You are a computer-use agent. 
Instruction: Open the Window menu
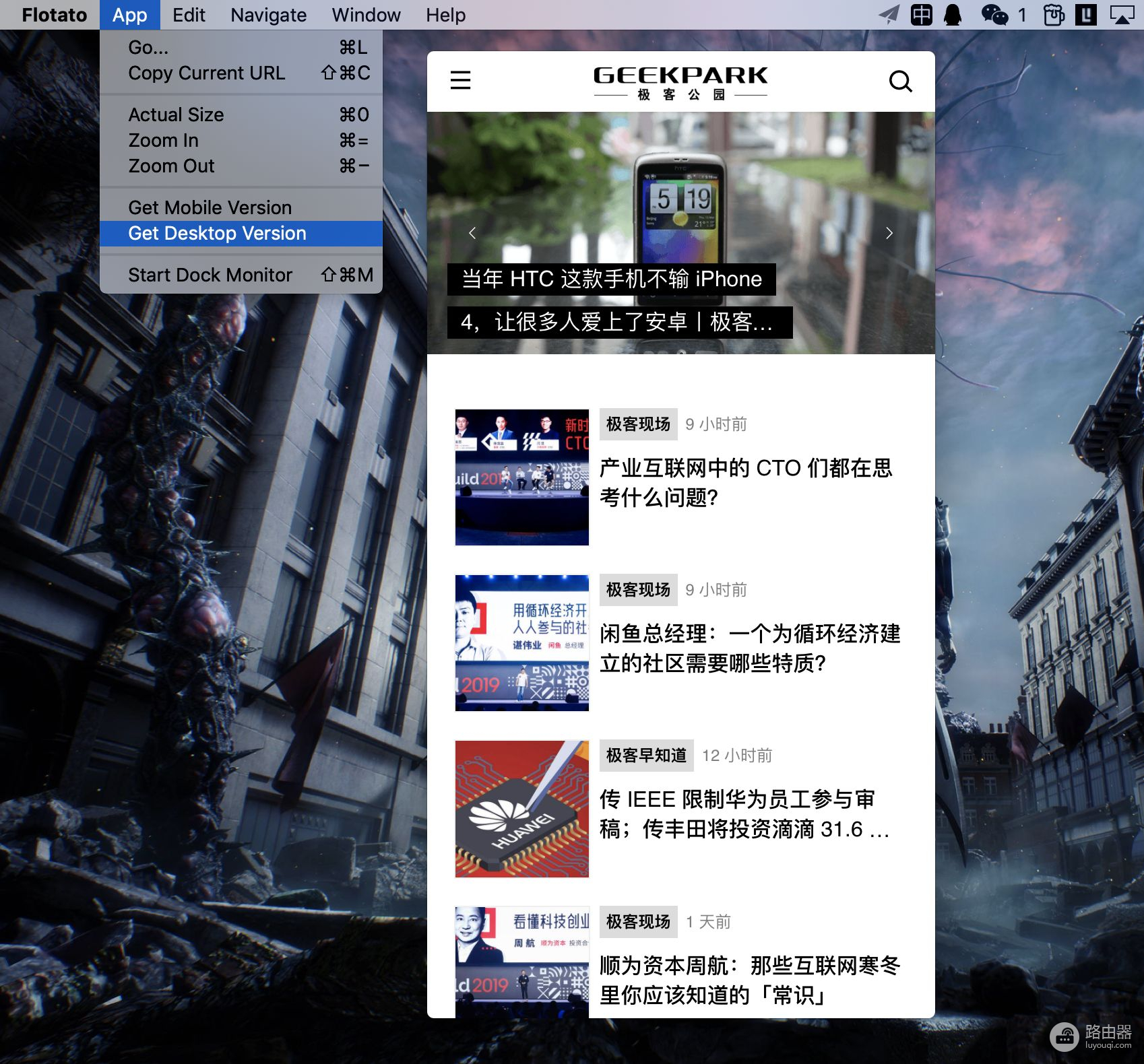(x=366, y=15)
